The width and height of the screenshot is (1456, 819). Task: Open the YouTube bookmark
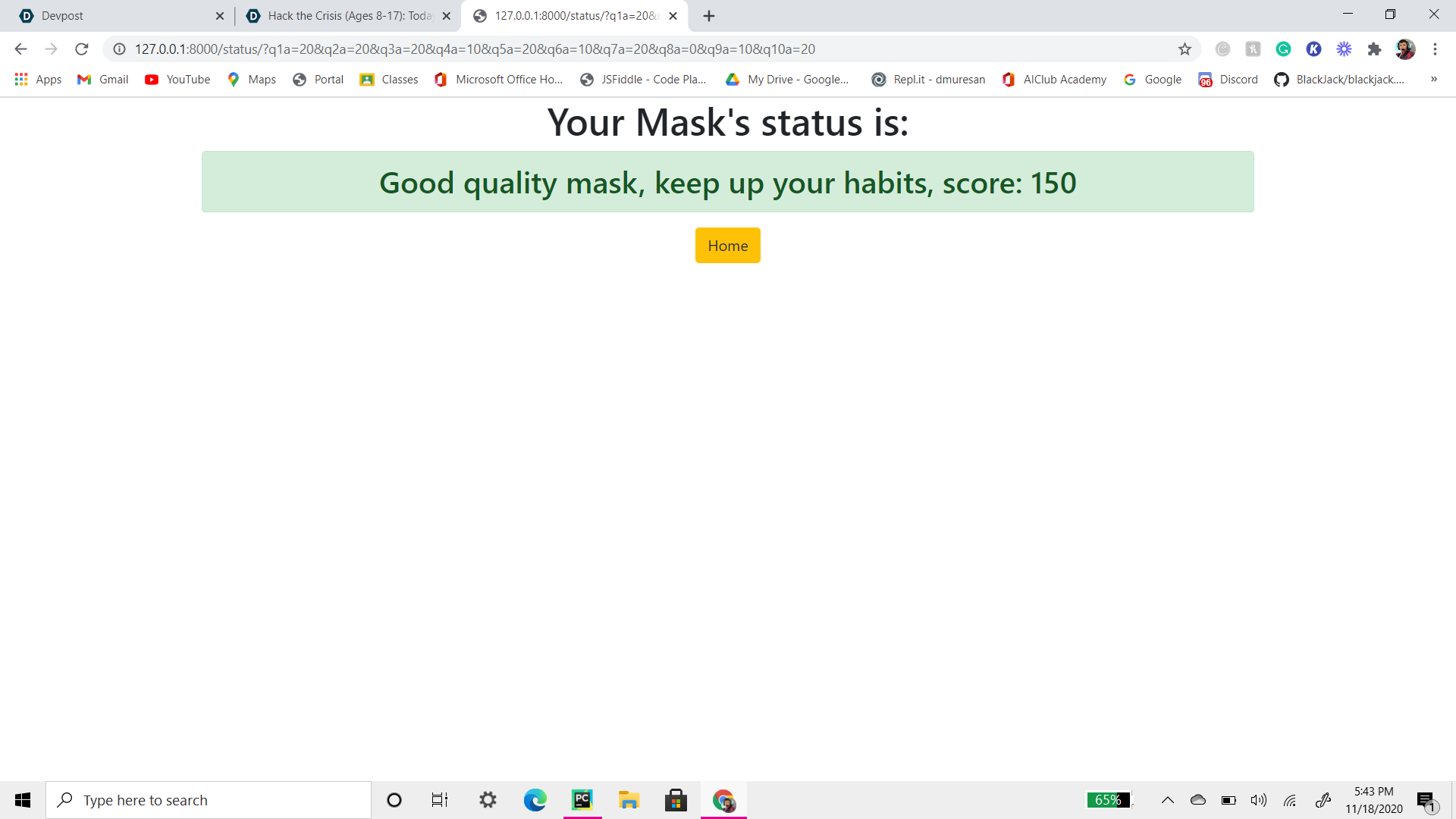point(177,80)
